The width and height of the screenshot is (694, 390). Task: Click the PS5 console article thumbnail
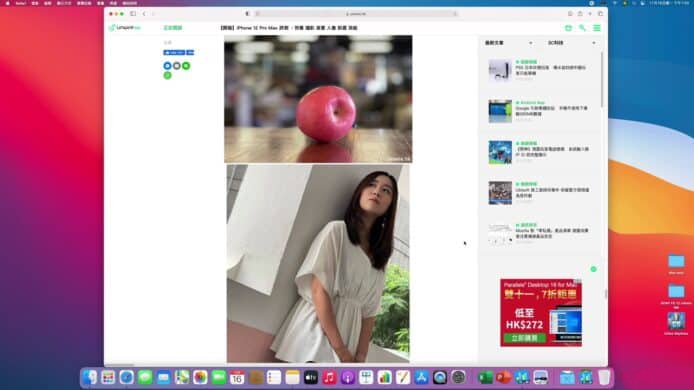click(x=500, y=70)
